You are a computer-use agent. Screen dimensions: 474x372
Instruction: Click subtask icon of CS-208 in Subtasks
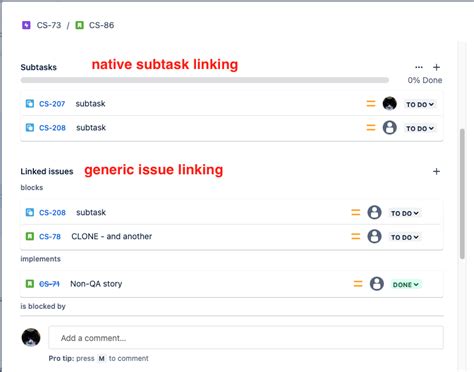pos(30,128)
